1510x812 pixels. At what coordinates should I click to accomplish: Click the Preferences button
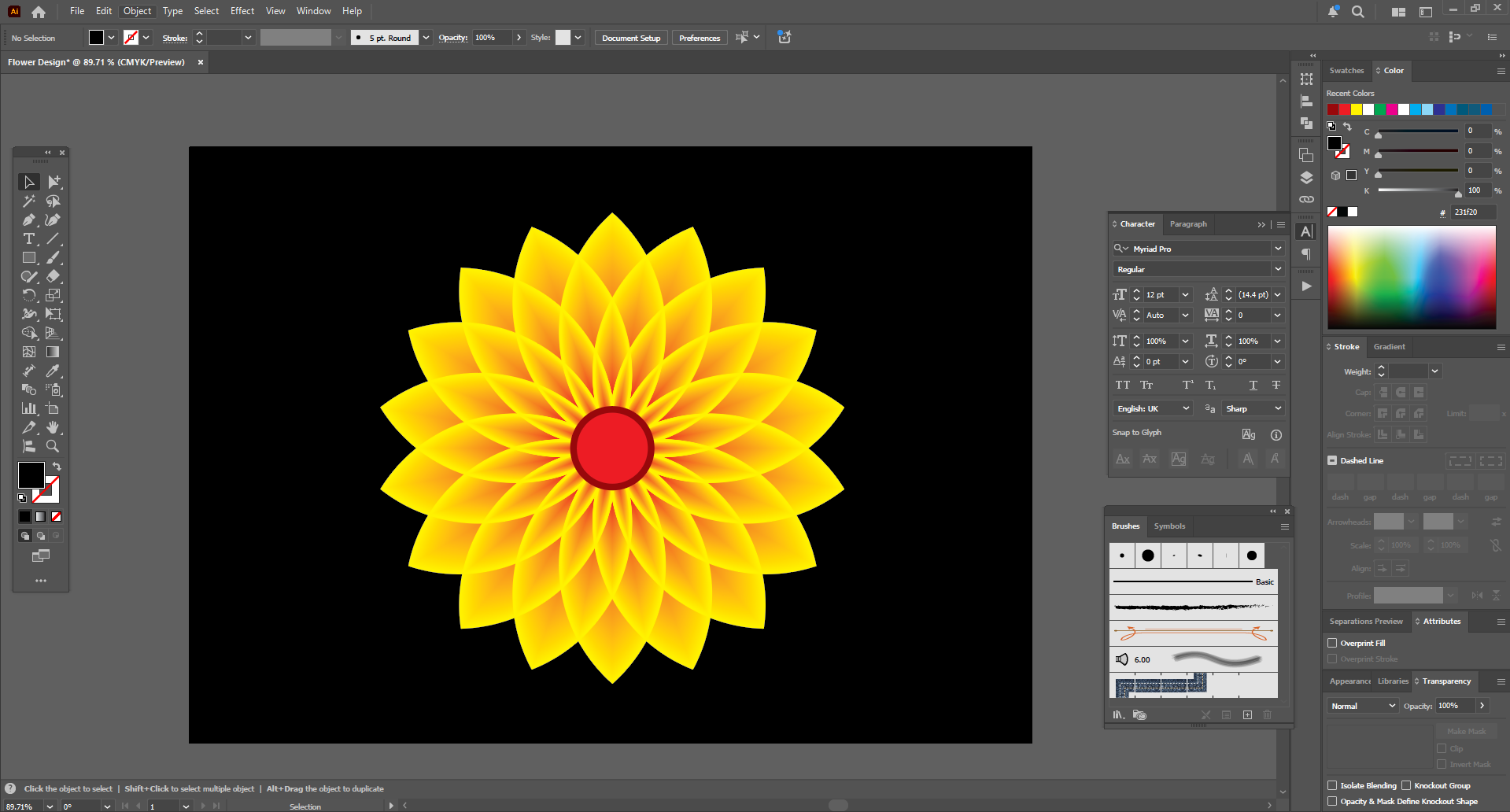point(700,38)
